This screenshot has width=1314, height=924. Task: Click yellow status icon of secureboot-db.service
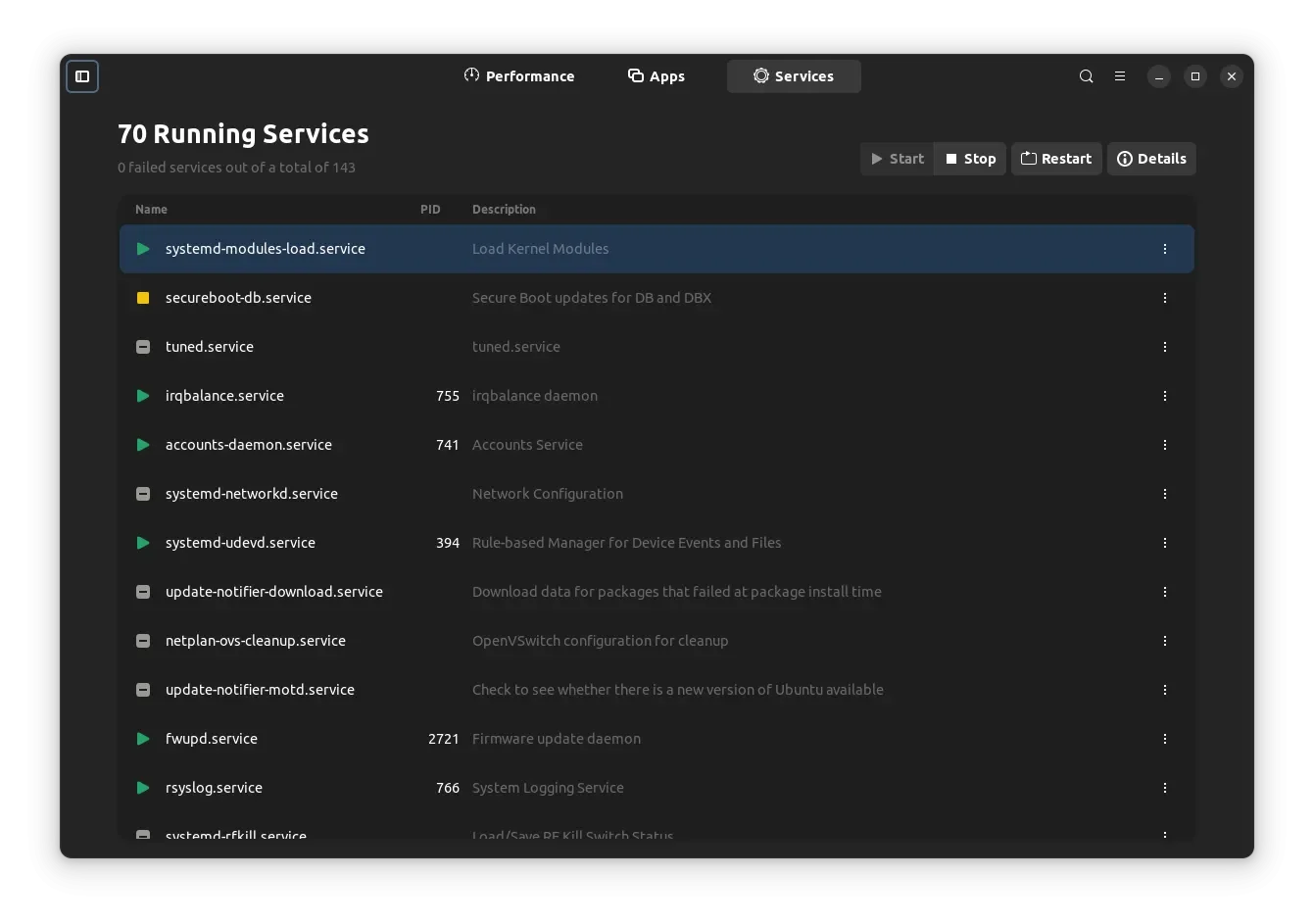click(x=143, y=298)
